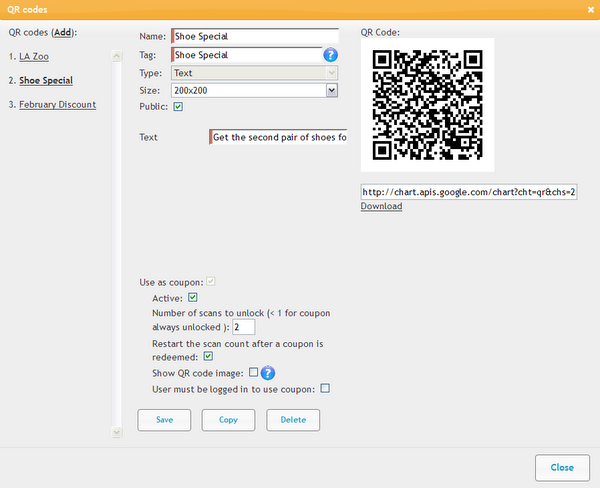
Task: Click the Download link under the URL
Action: pyautogui.click(x=381, y=206)
